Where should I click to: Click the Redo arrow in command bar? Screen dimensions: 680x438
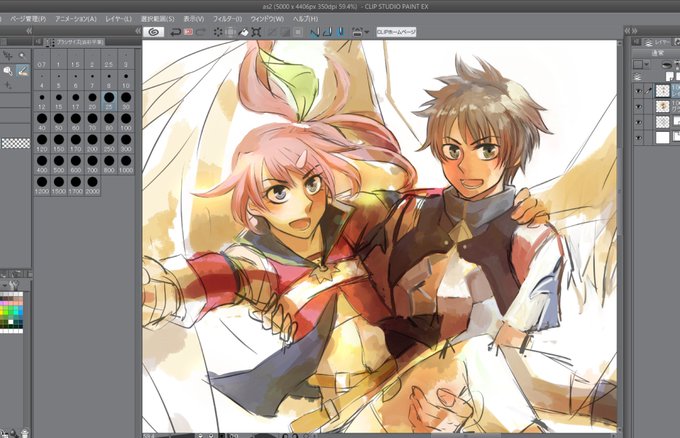coord(201,32)
